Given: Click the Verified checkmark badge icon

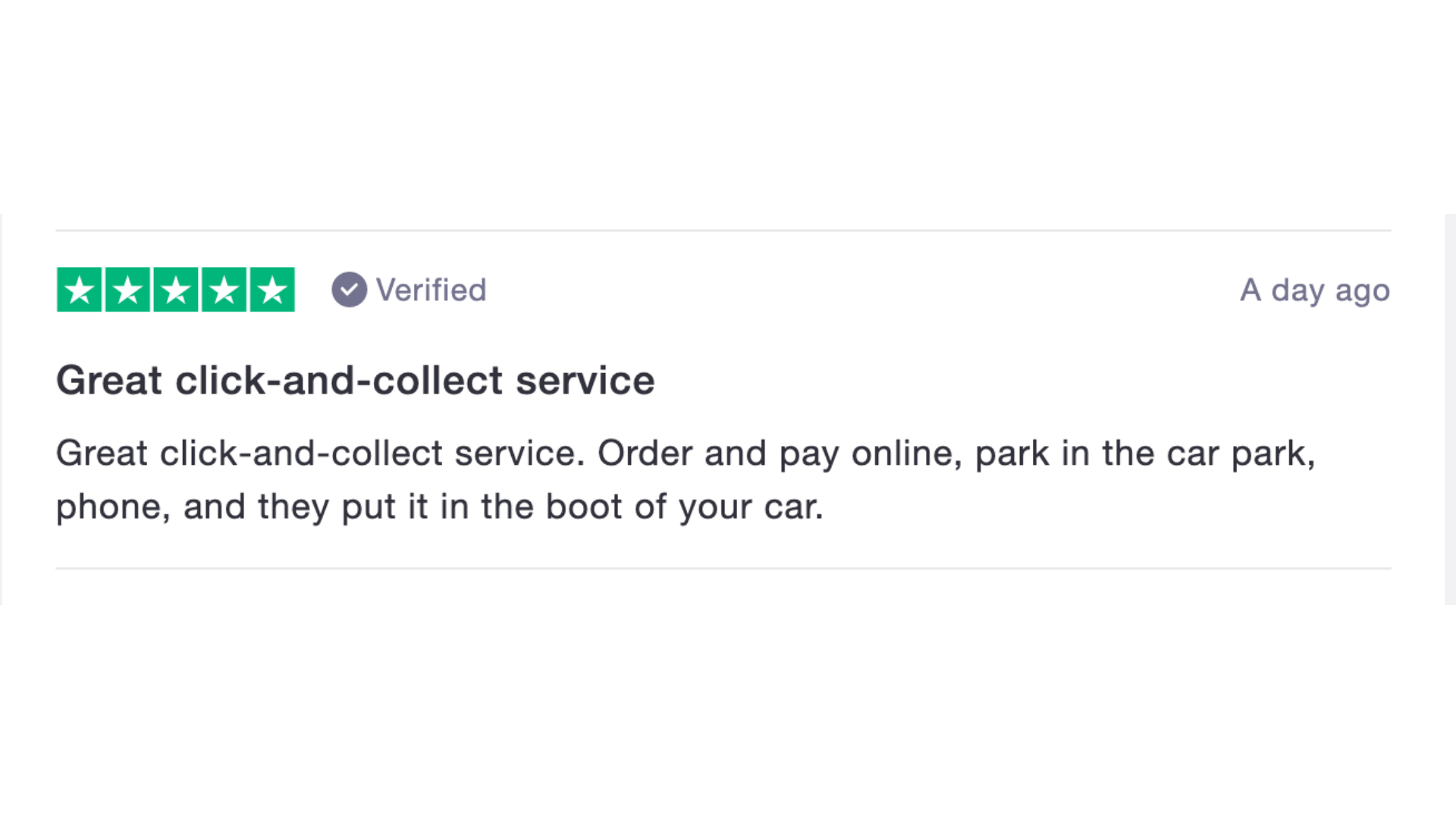Looking at the screenshot, I should pos(349,290).
